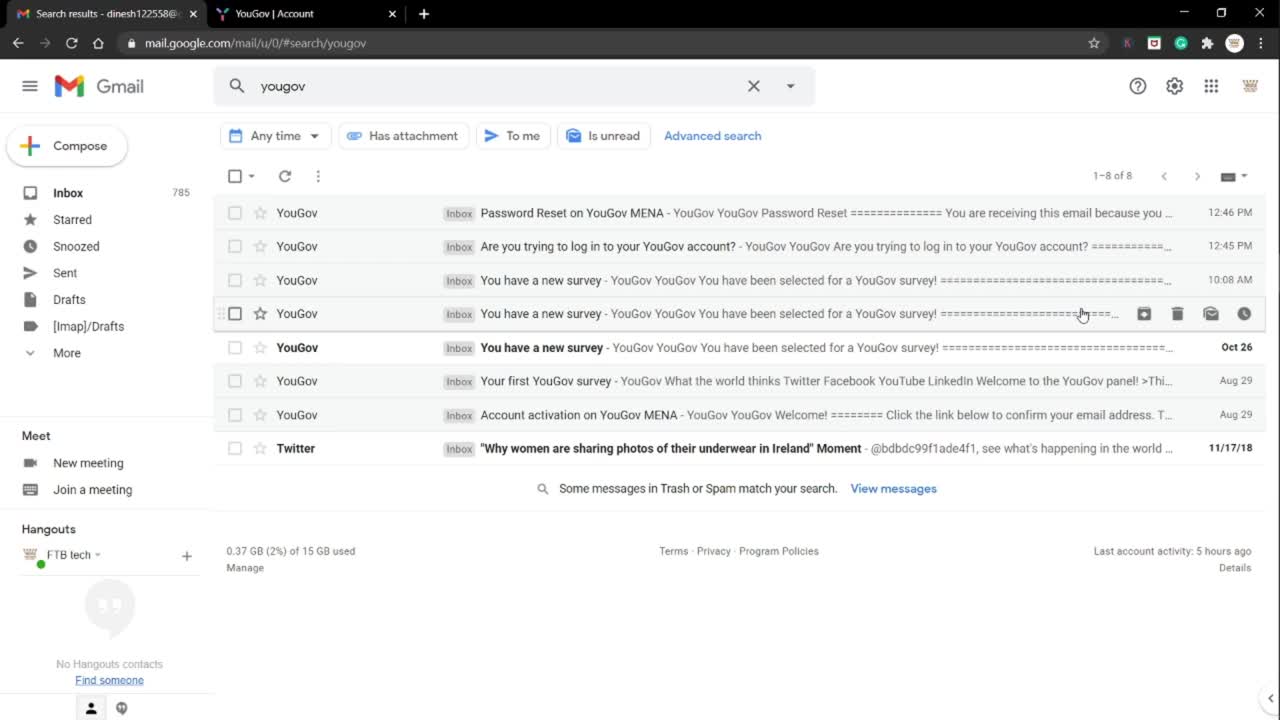1280x720 pixels.
Task: Open the Hangouts conversations bubble icon
Action: 122,708
